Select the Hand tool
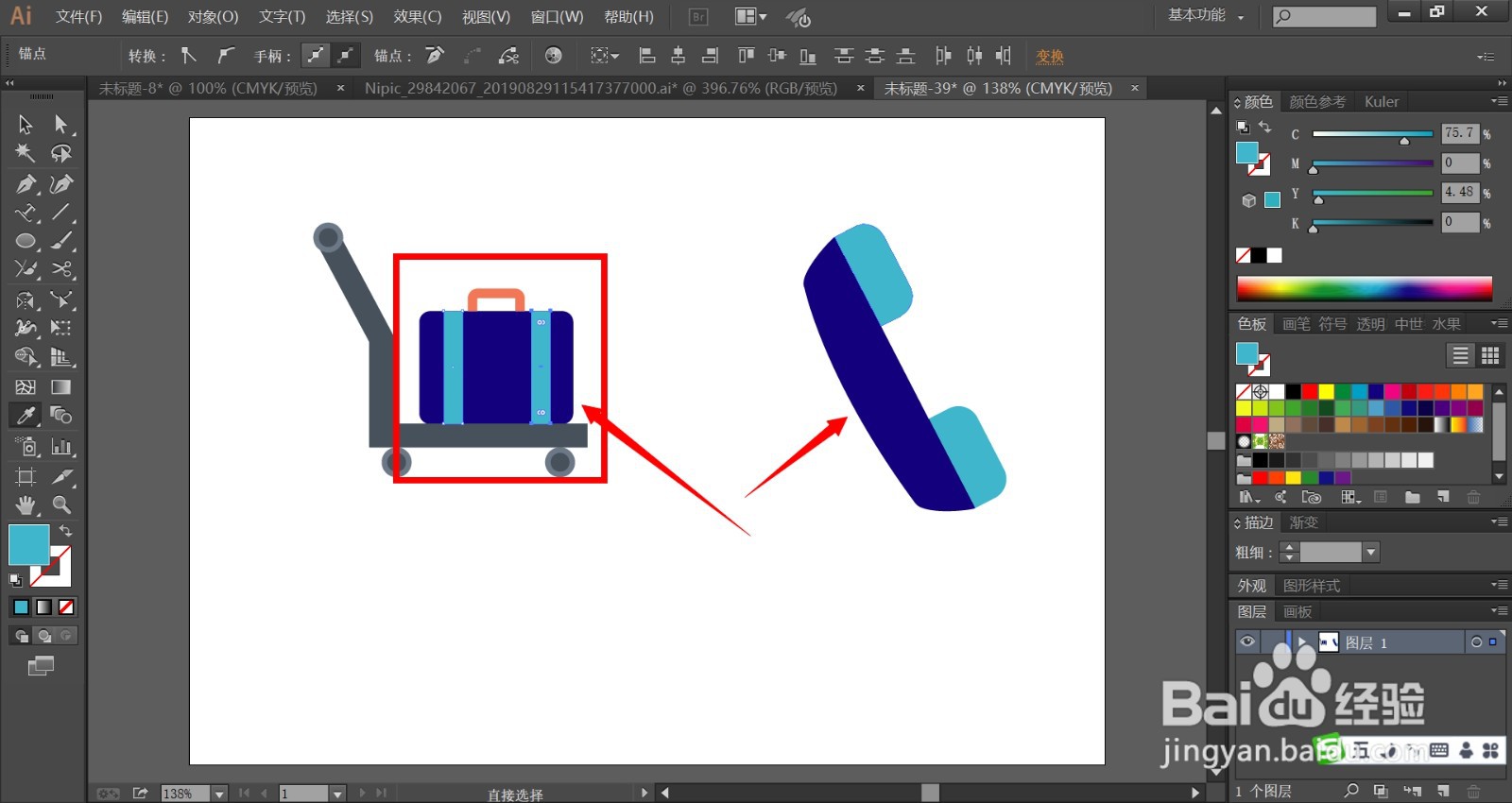 (26, 504)
